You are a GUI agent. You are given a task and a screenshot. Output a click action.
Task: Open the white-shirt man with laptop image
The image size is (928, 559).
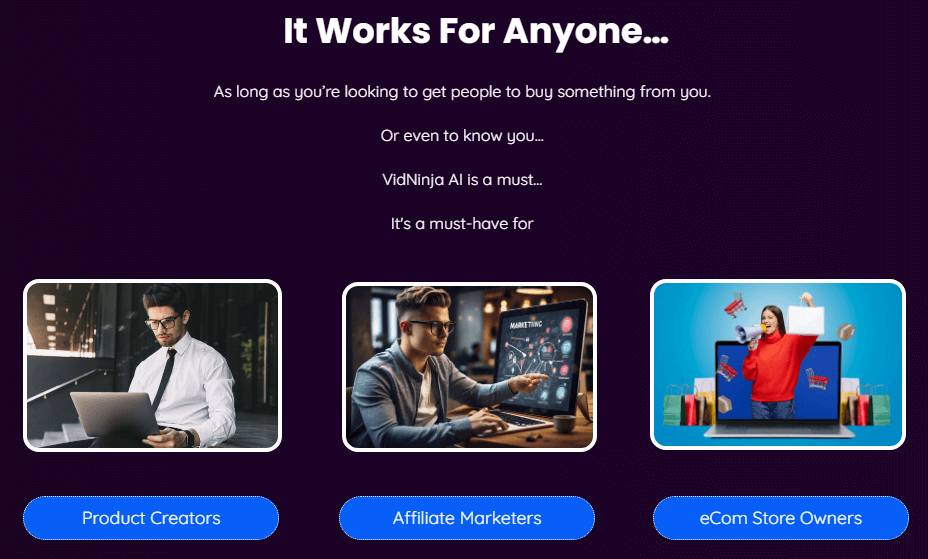[152, 365]
